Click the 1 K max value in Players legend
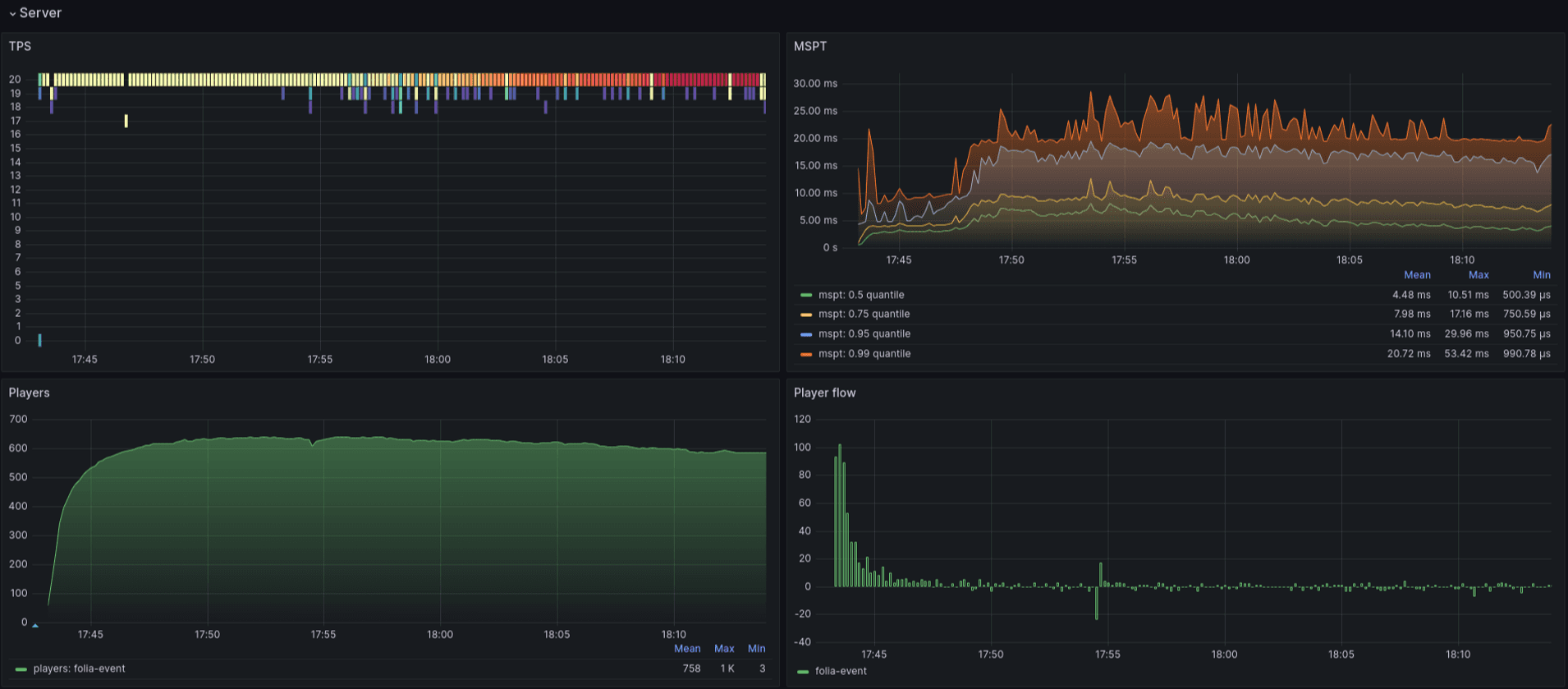 coord(727,668)
